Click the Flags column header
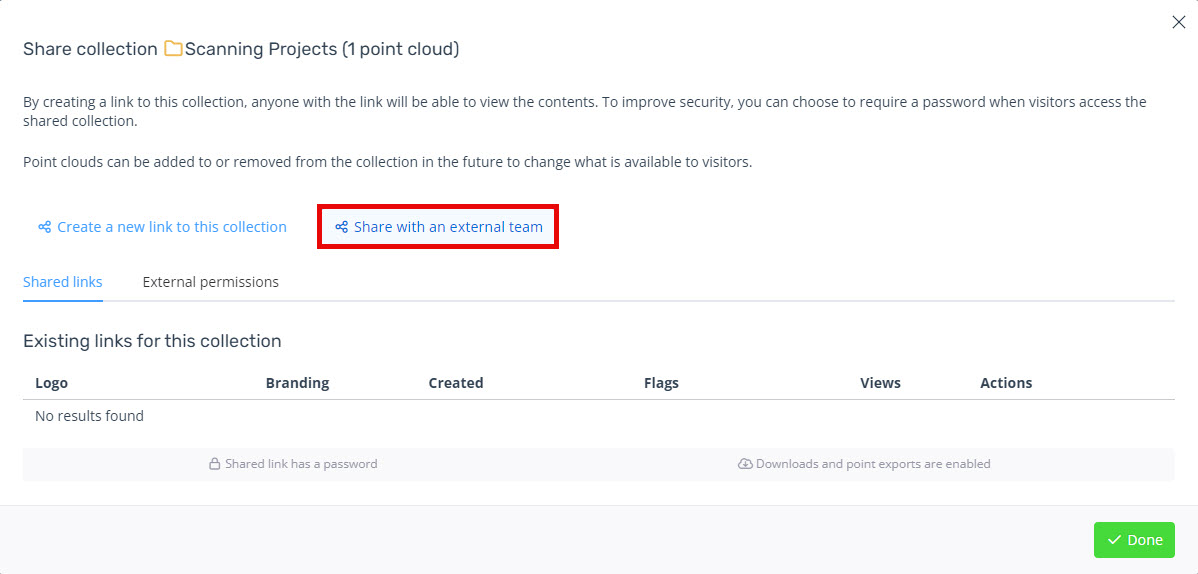1198x574 pixels. 662,383
